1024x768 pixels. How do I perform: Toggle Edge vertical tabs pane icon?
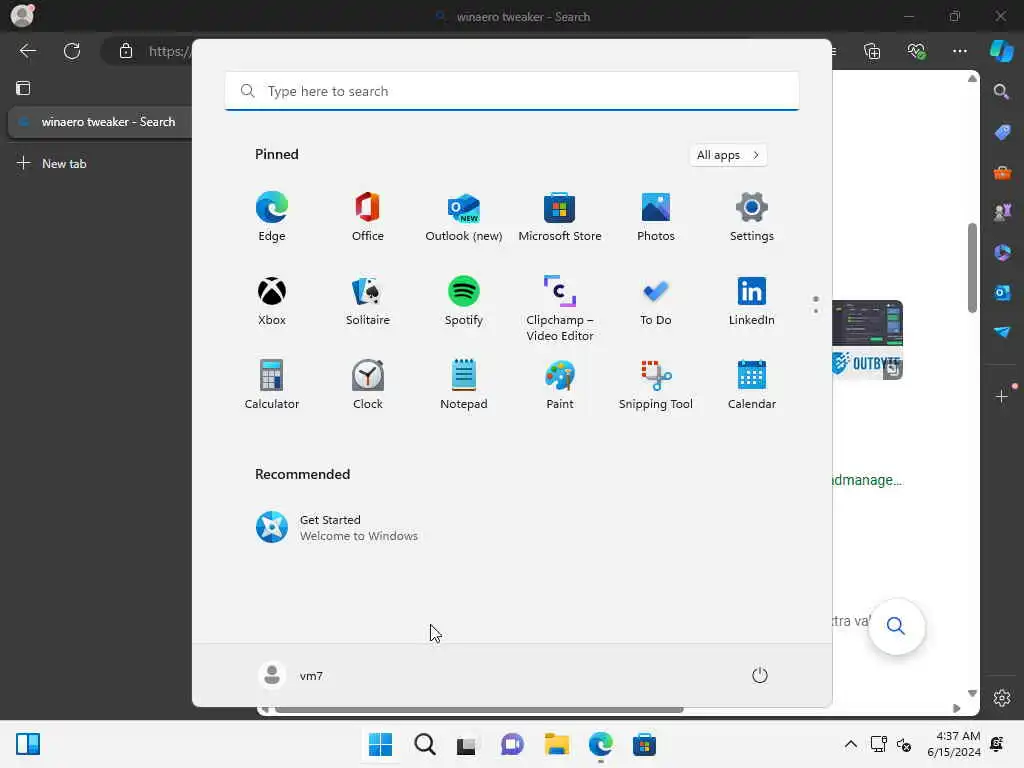tap(23, 88)
